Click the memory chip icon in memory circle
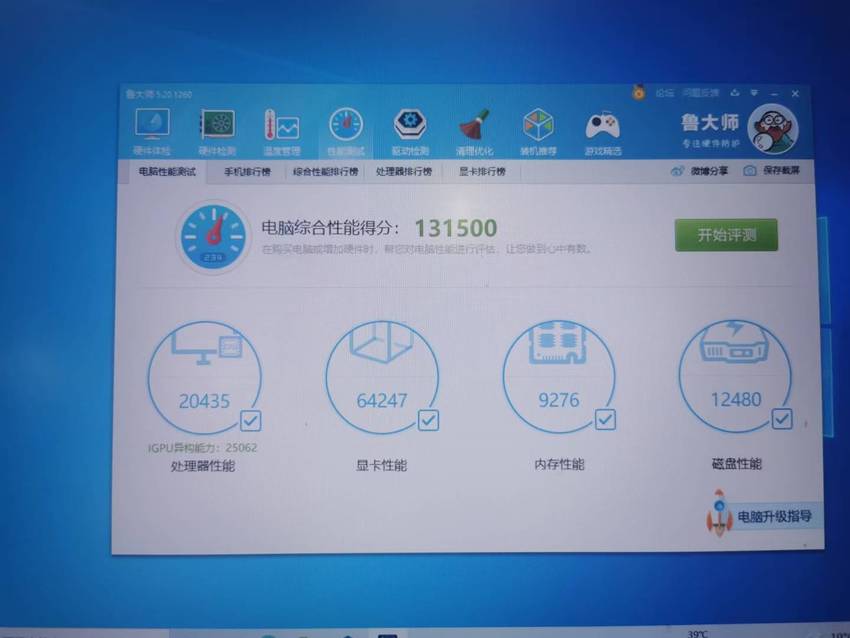This screenshot has width=850, height=638. [x=558, y=343]
